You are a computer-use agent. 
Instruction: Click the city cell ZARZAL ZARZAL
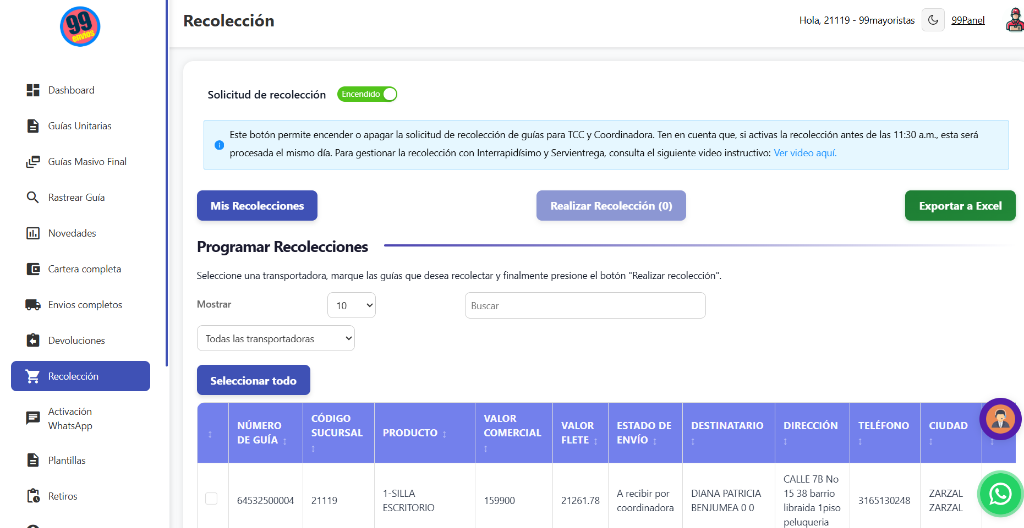click(946, 501)
